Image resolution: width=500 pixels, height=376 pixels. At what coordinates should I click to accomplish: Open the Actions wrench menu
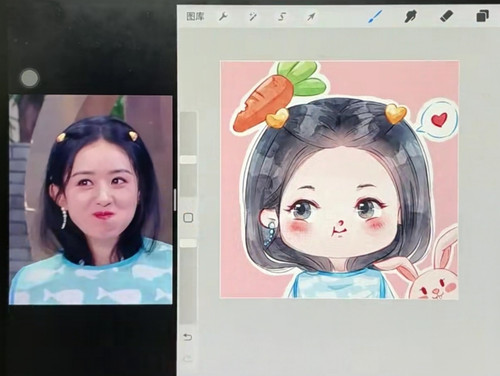[223, 16]
